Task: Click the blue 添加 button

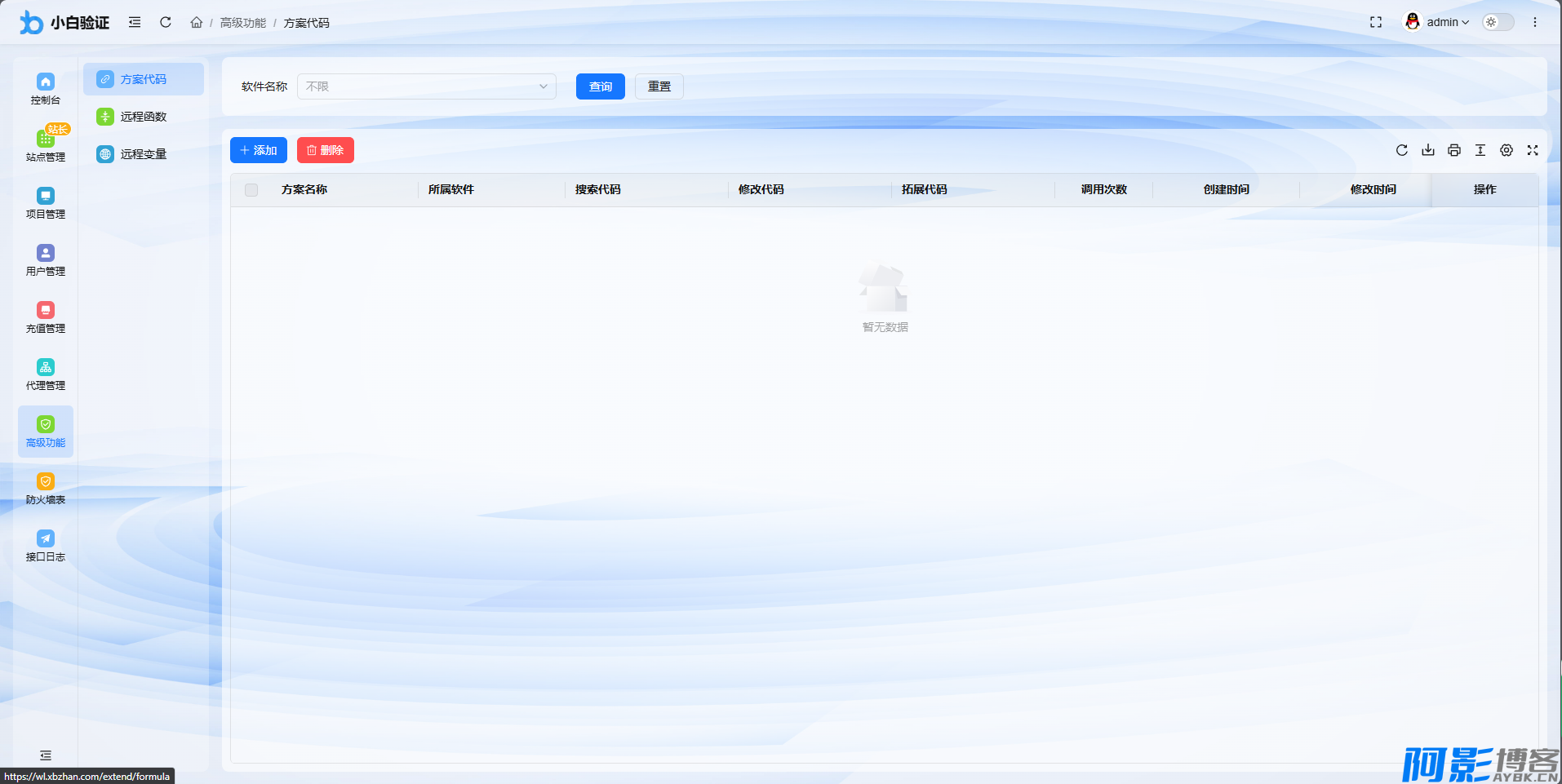Action: pos(258,150)
